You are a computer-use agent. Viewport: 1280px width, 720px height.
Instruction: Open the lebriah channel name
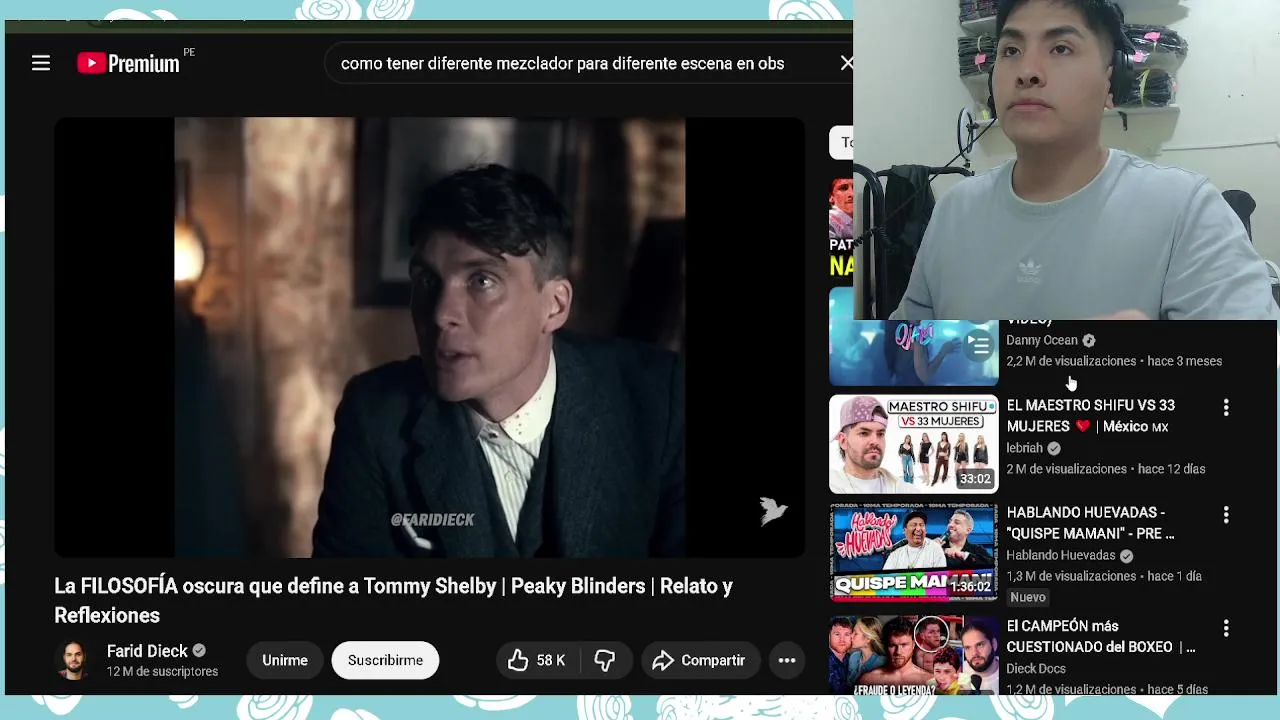[x=1024, y=448]
